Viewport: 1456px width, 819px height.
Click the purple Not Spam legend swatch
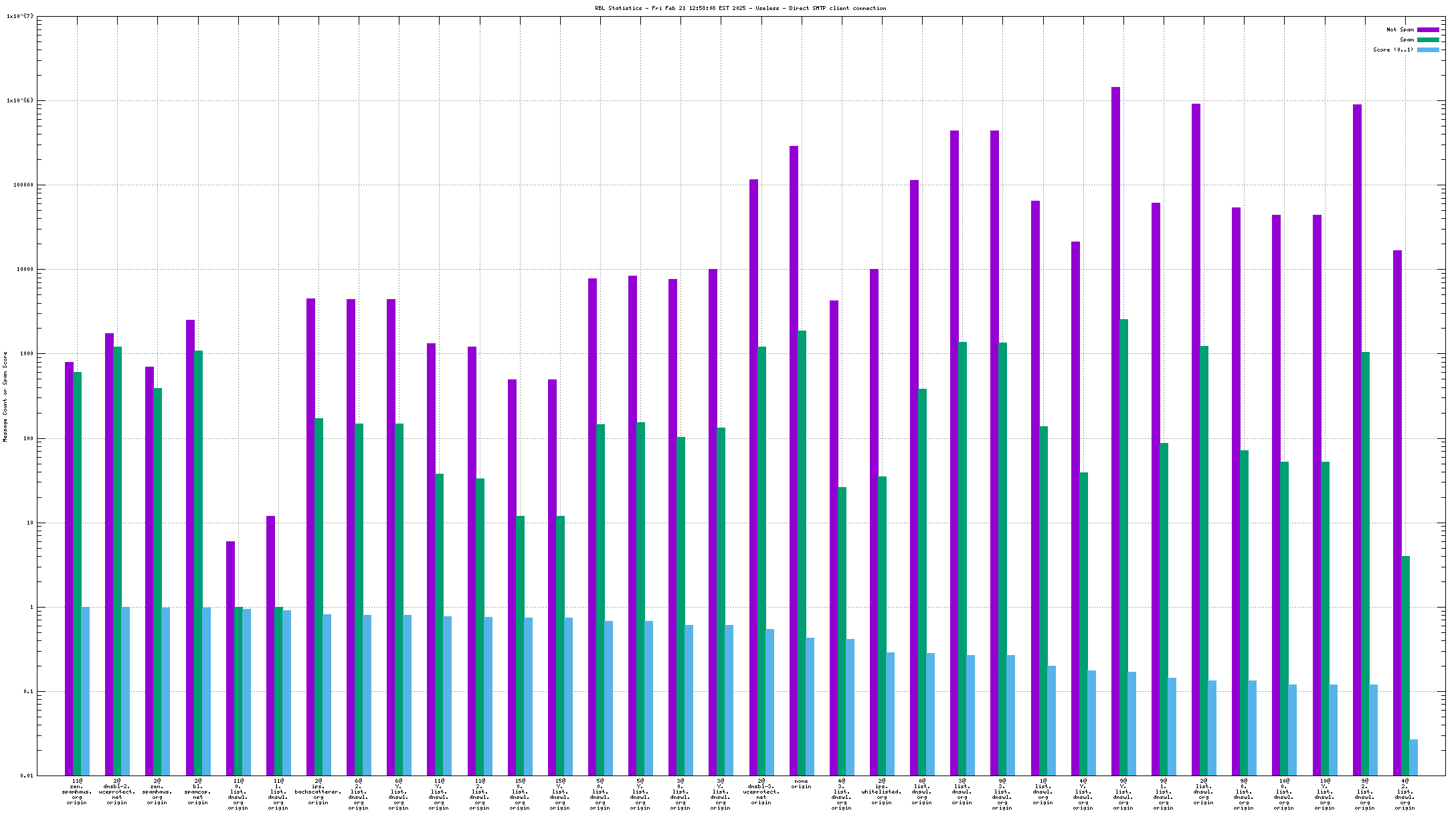coord(1428,29)
